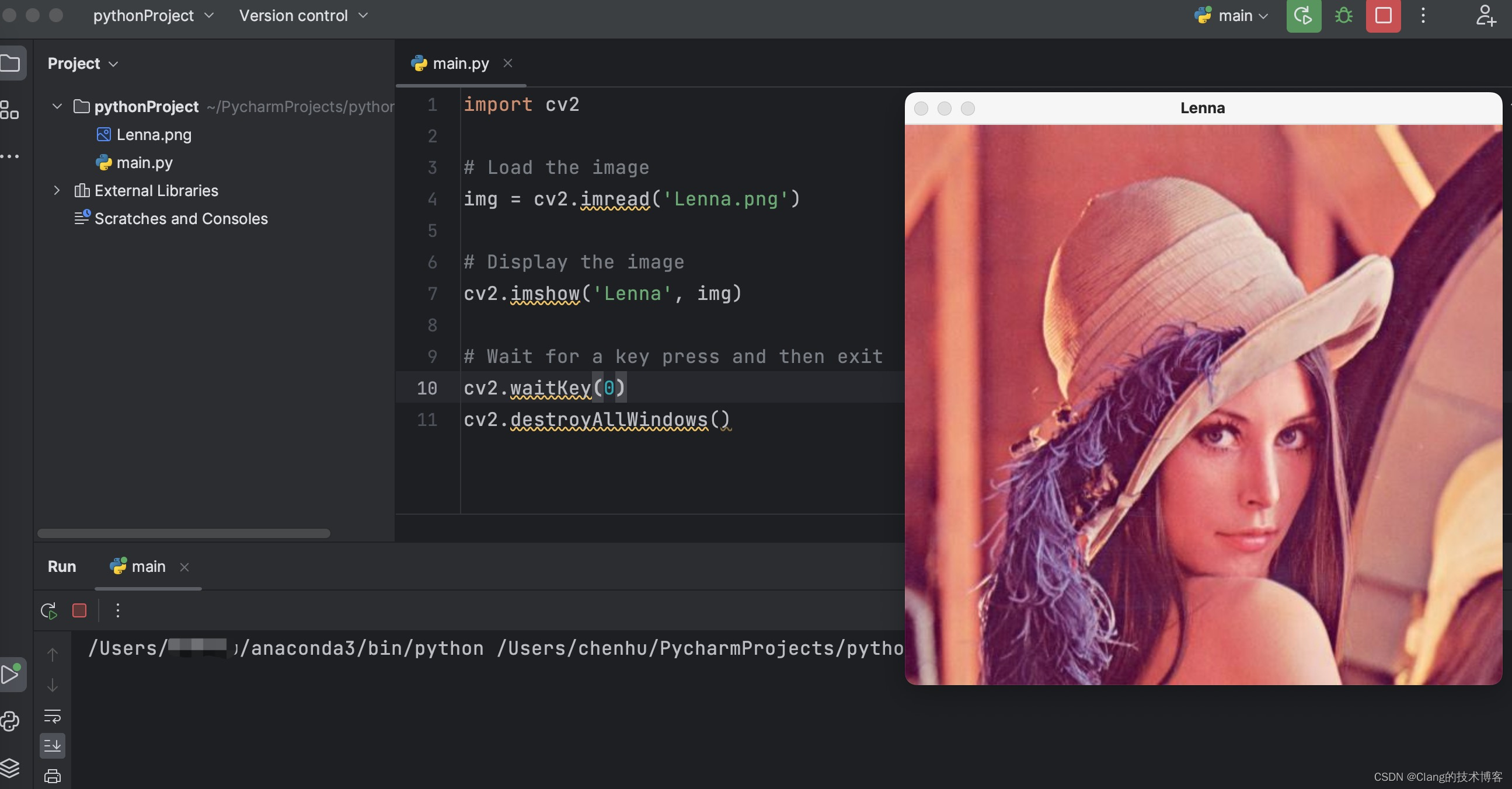Click line number 10 in the gutter

[427, 387]
